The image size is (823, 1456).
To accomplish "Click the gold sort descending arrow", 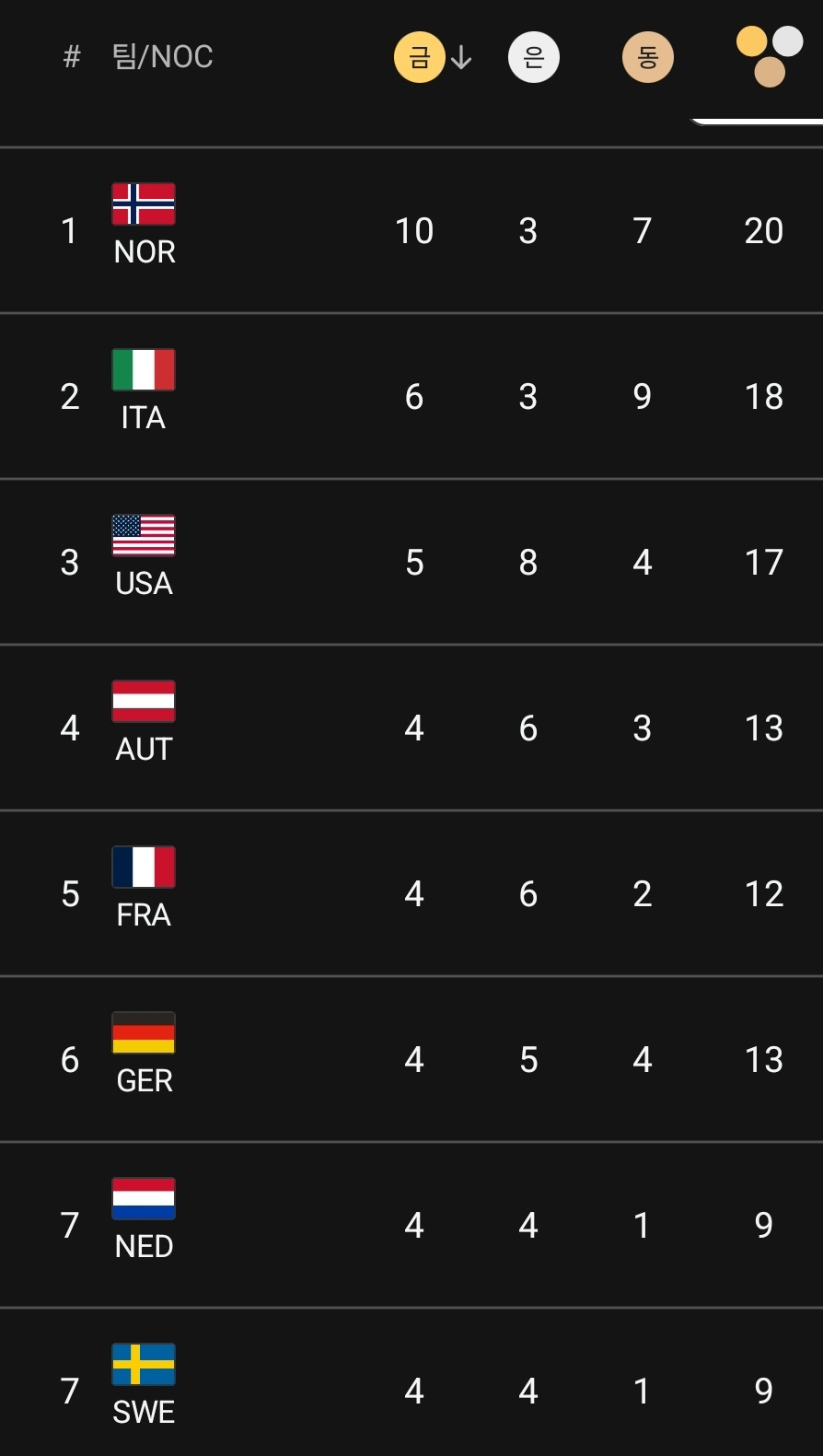I will click(461, 59).
